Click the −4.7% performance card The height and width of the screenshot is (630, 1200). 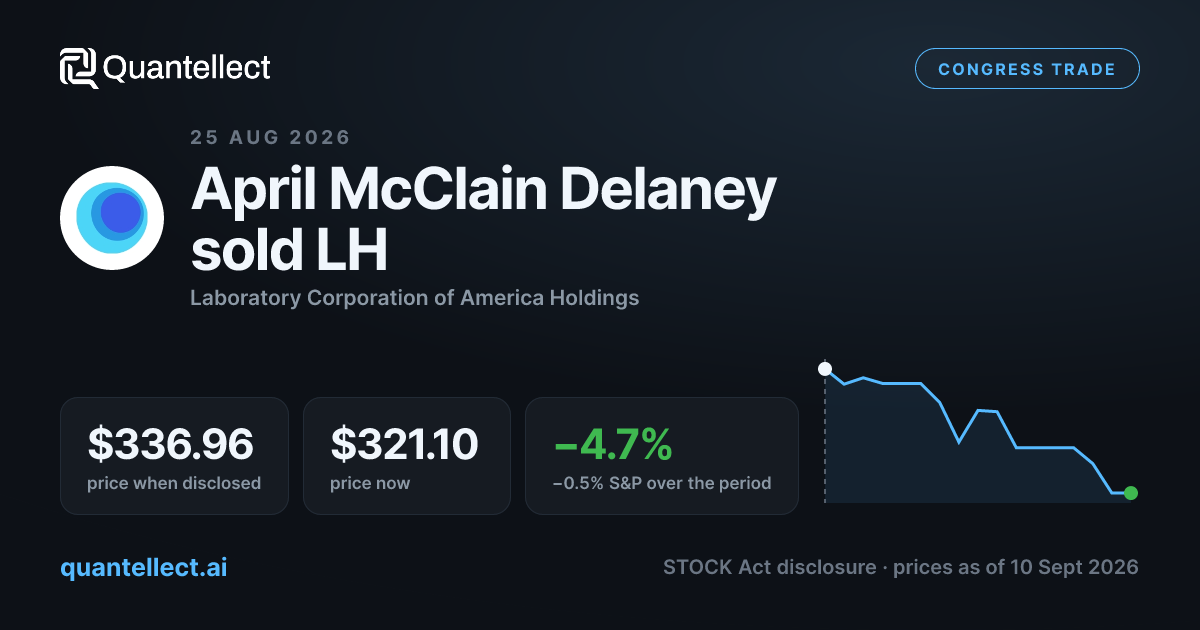(x=662, y=456)
